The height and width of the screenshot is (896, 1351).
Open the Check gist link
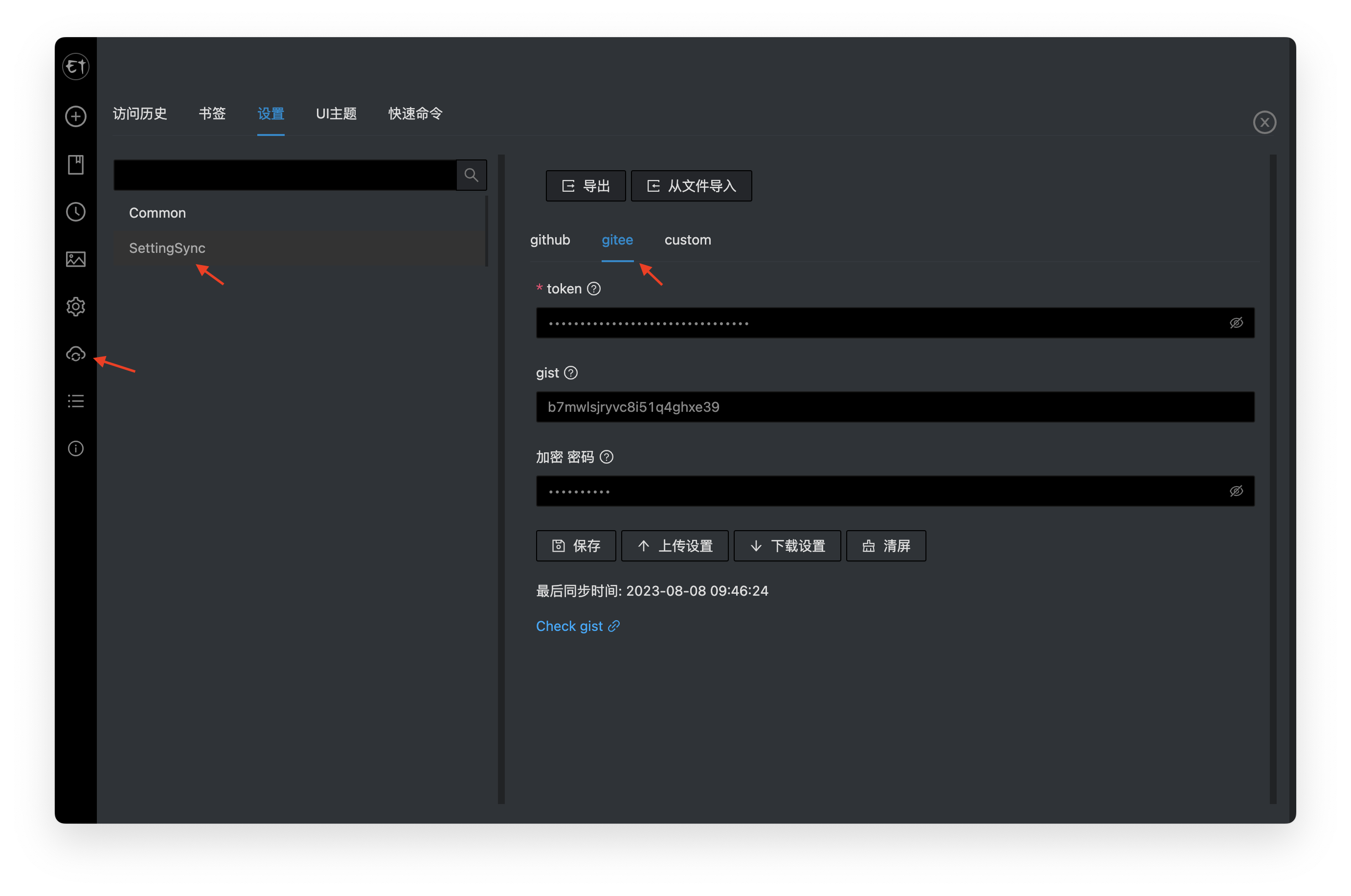point(577,626)
